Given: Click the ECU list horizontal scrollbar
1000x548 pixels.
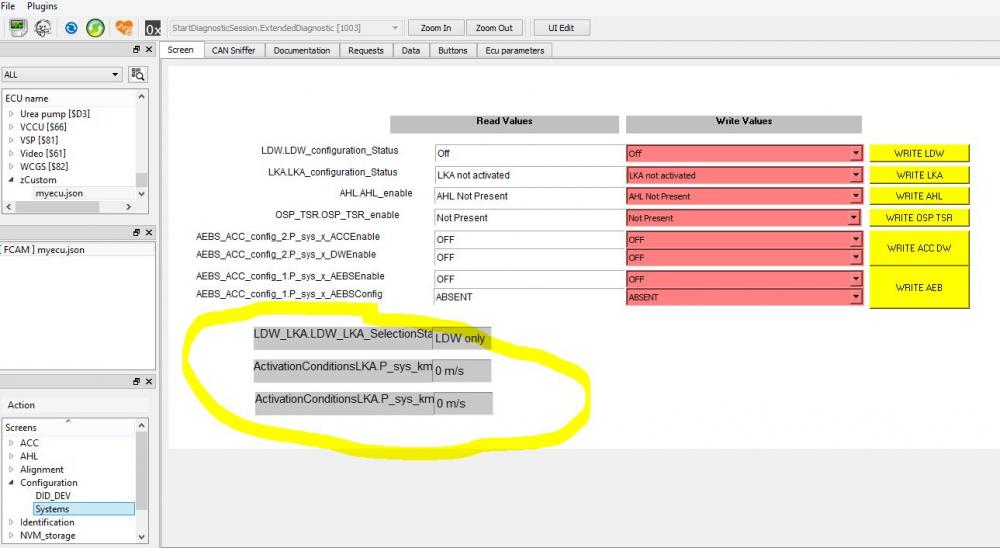Looking at the screenshot, I should (68, 207).
